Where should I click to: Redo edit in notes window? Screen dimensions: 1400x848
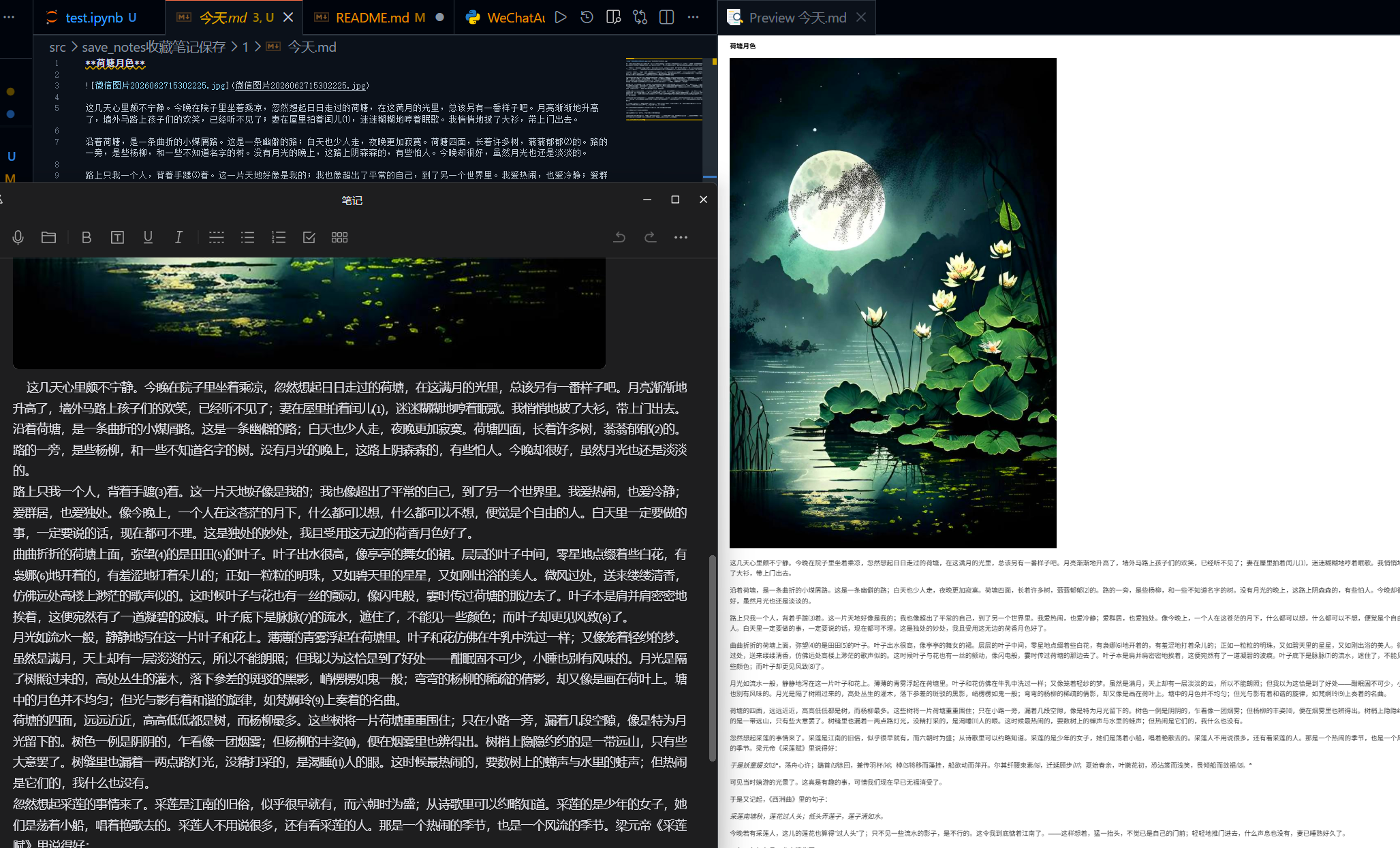650,237
